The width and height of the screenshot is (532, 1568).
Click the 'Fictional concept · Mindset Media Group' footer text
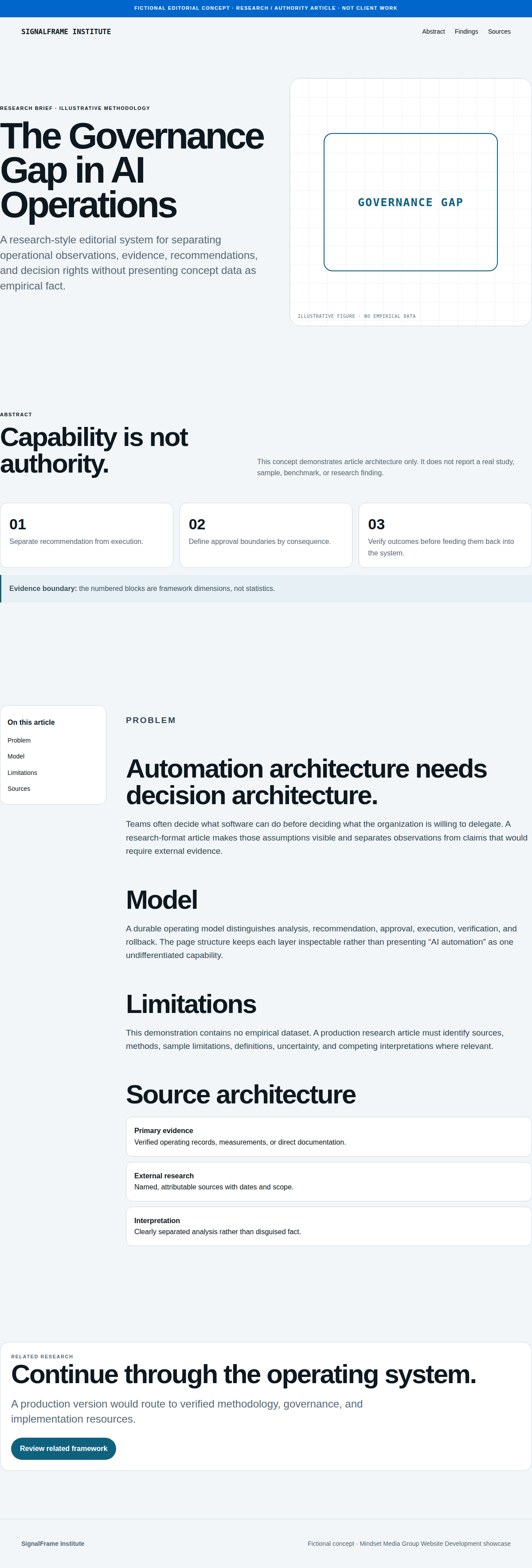[409, 1543]
